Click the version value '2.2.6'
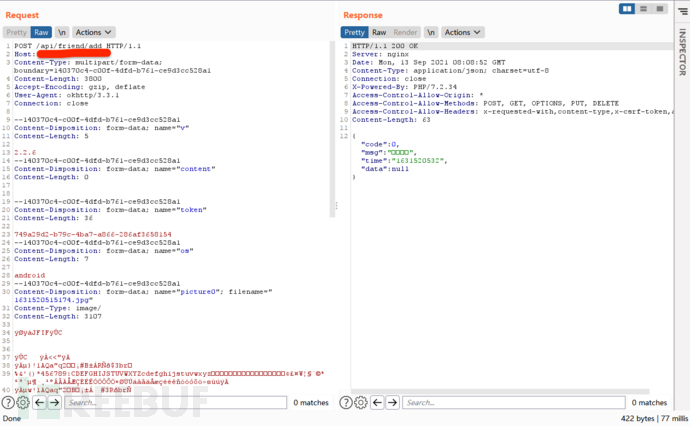The height and width of the screenshot is (426, 690). click(25, 152)
